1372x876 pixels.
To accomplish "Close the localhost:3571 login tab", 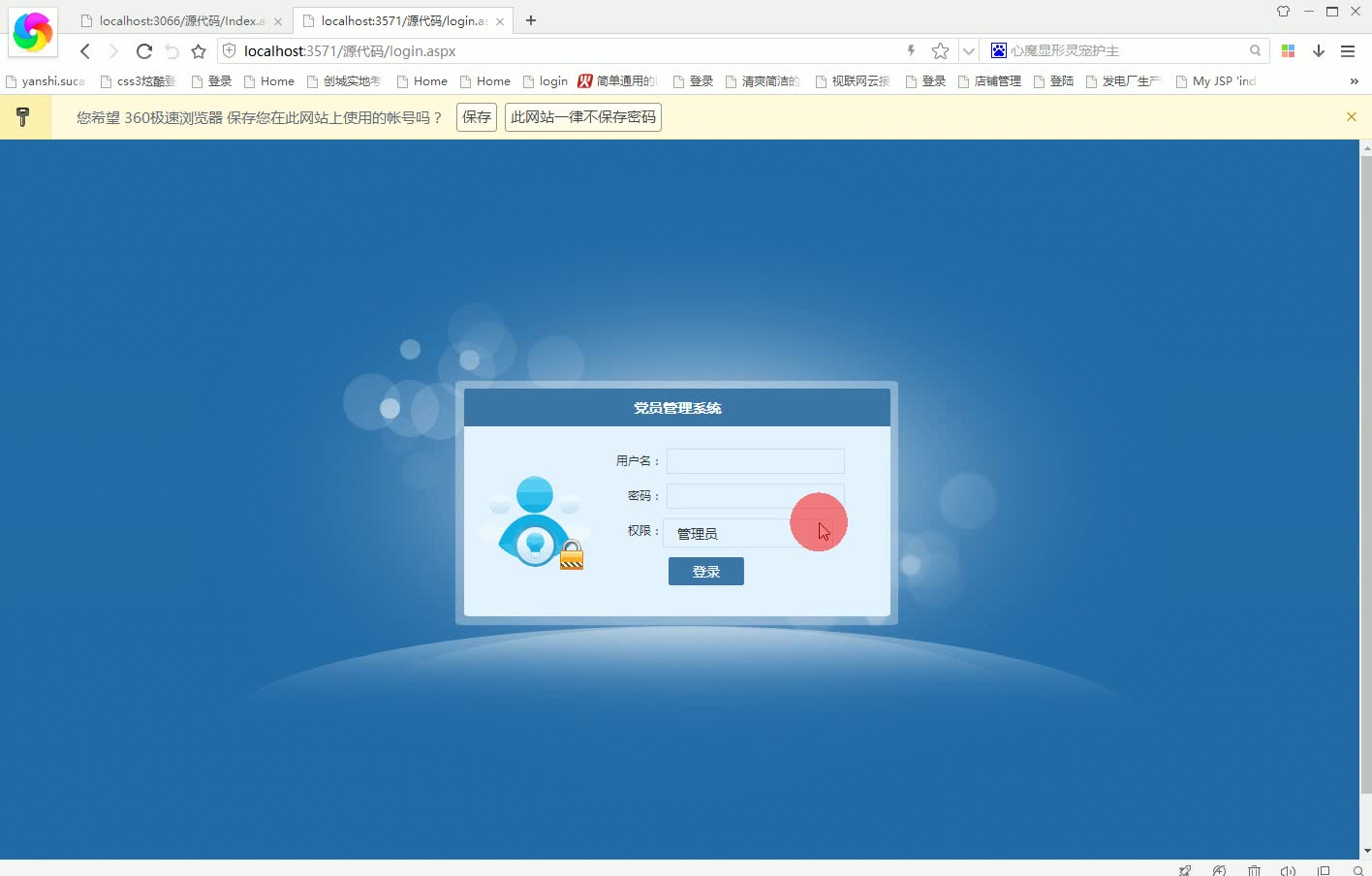I will click(500, 21).
